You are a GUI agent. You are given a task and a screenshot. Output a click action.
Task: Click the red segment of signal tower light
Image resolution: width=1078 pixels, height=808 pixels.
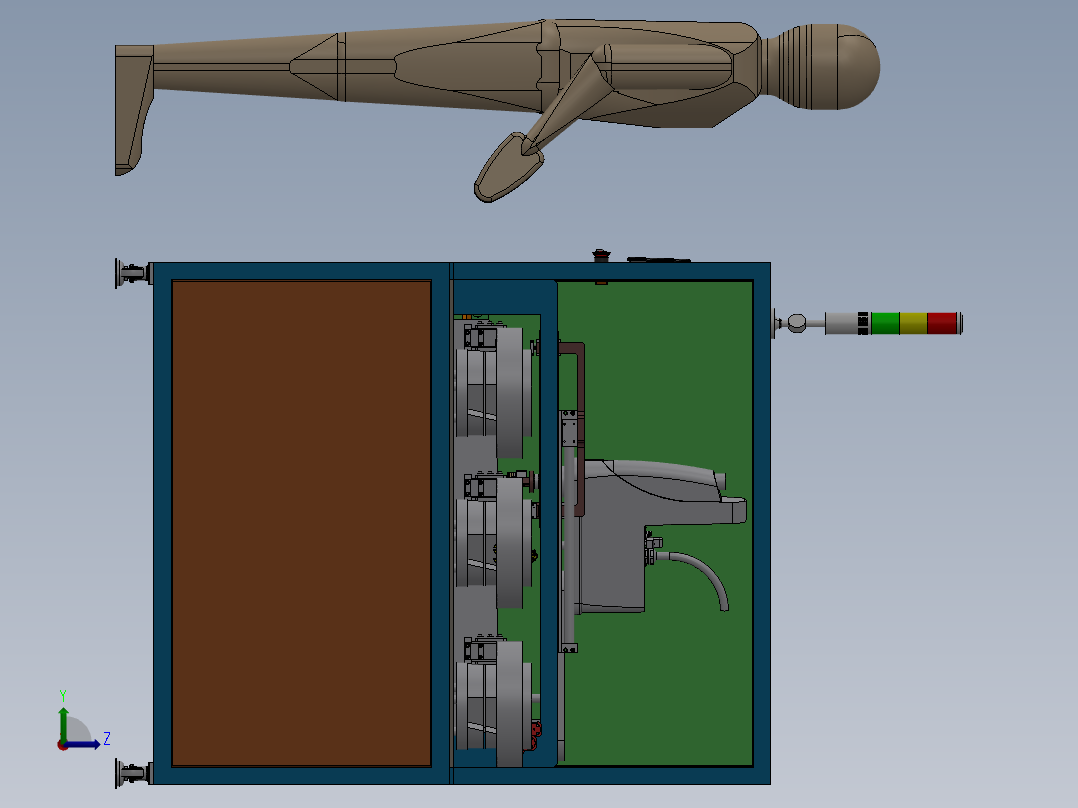tap(942, 323)
